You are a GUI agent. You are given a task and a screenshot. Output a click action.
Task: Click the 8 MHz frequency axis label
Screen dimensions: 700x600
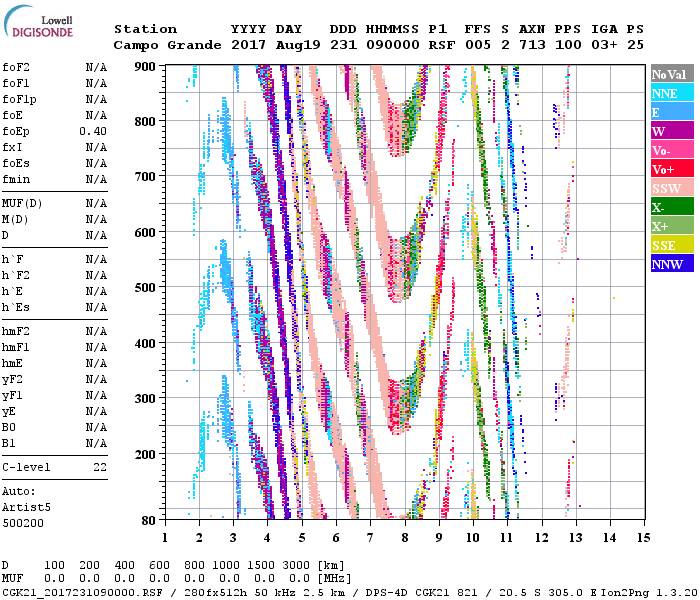click(404, 538)
